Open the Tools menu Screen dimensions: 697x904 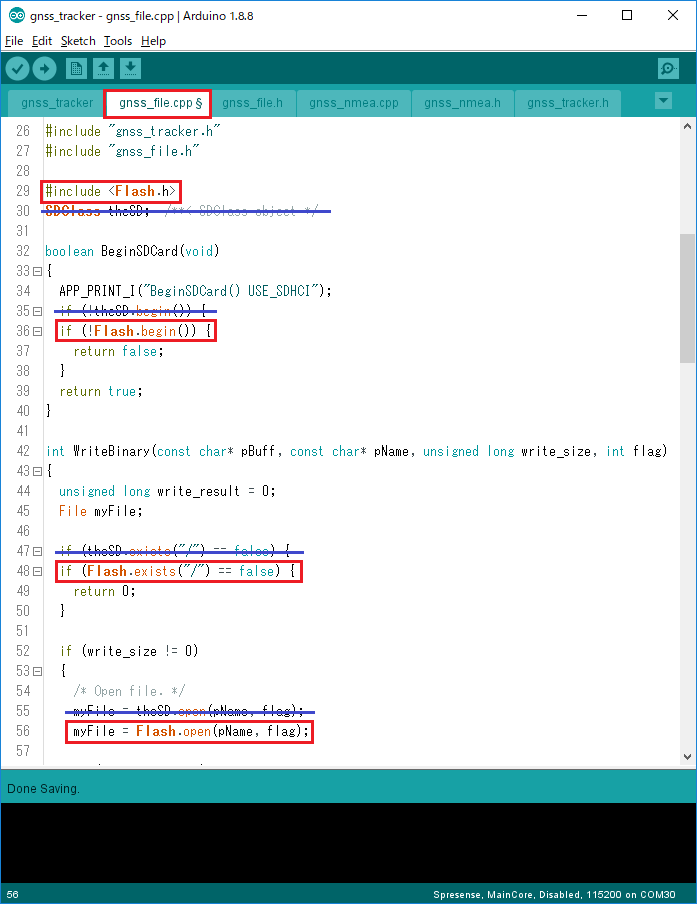point(117,41)
